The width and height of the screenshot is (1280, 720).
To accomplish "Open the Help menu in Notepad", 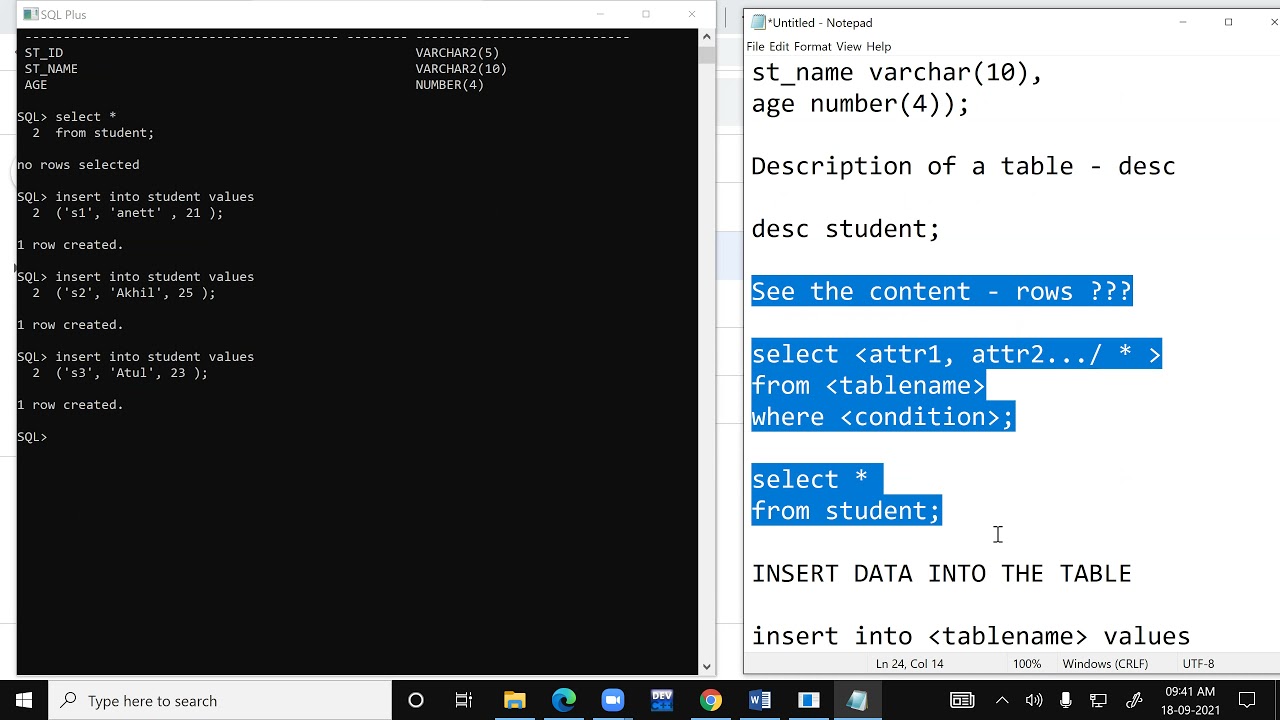I will pyautogui.click(x=879, y=47).
